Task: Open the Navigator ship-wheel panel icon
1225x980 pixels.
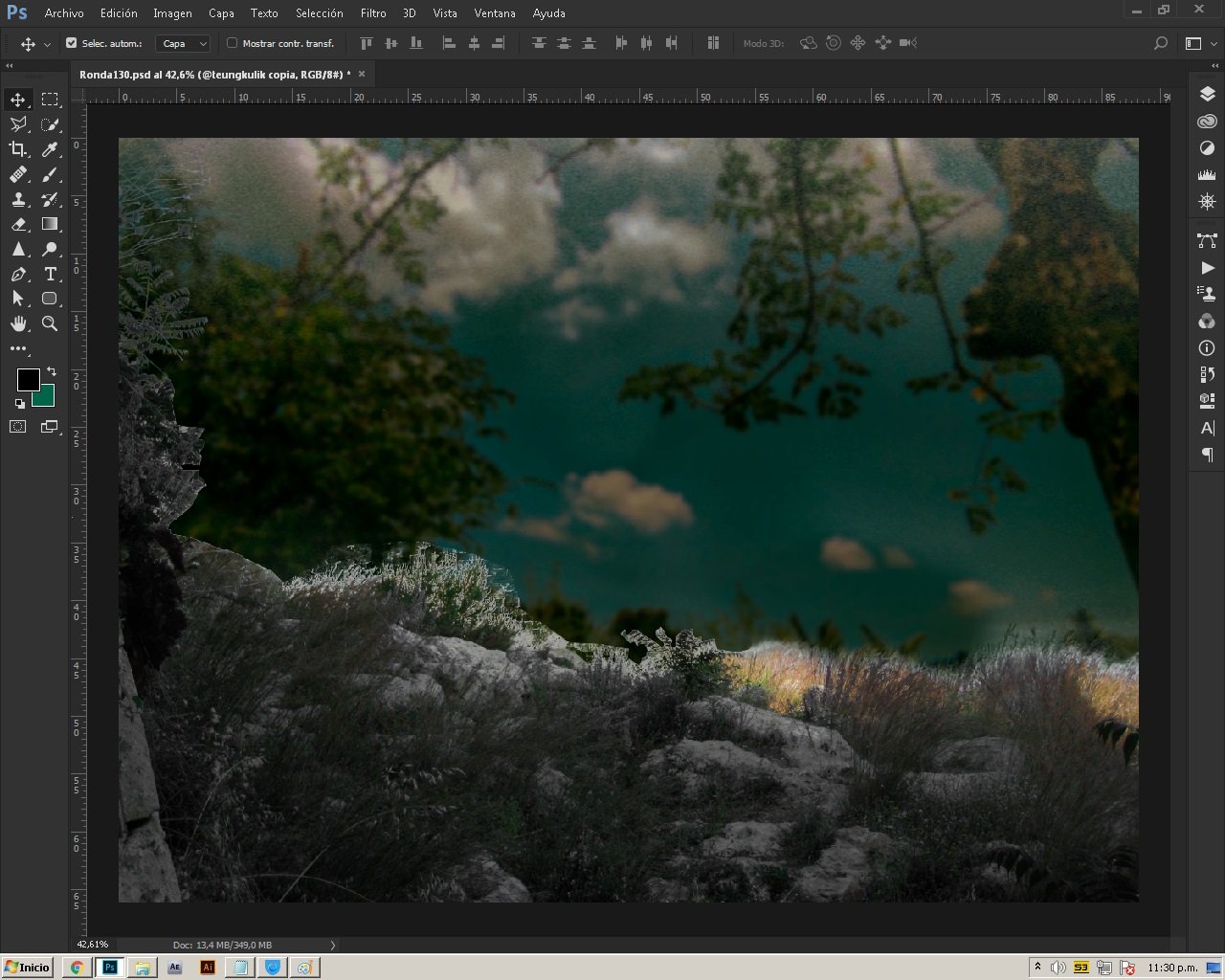Action: (1207, 202)
